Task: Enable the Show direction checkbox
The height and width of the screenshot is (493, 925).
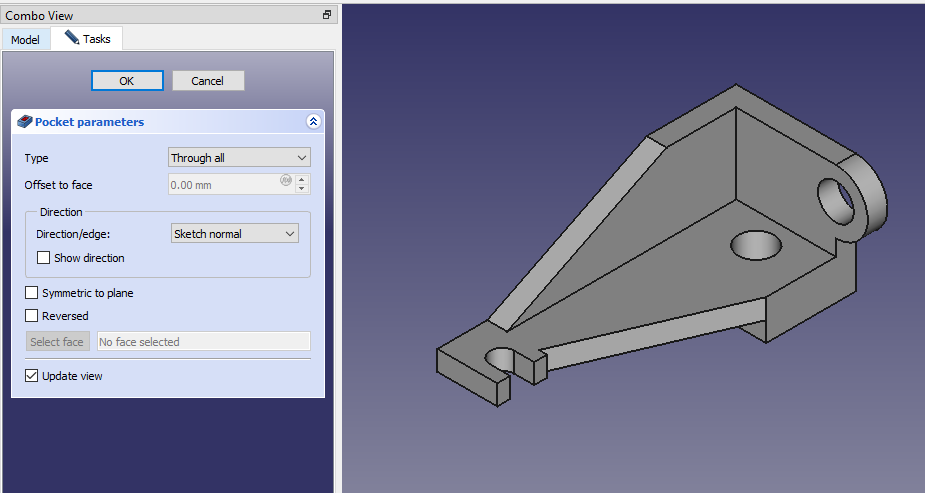Action: 43,258
